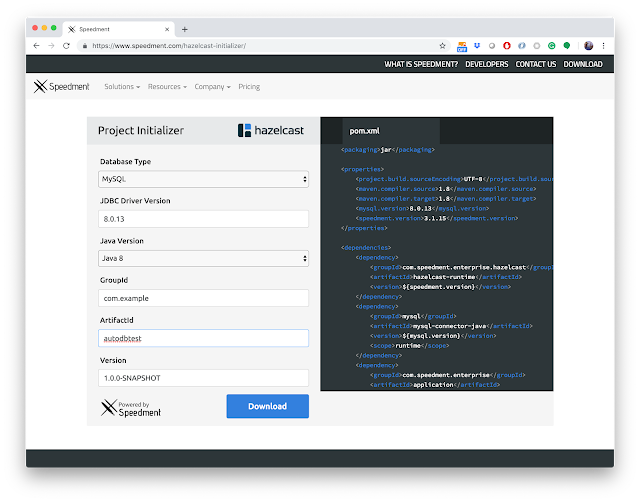
Task: Expand the Company navigation menu
Action: pyautogui.click(x=212, y=87)
